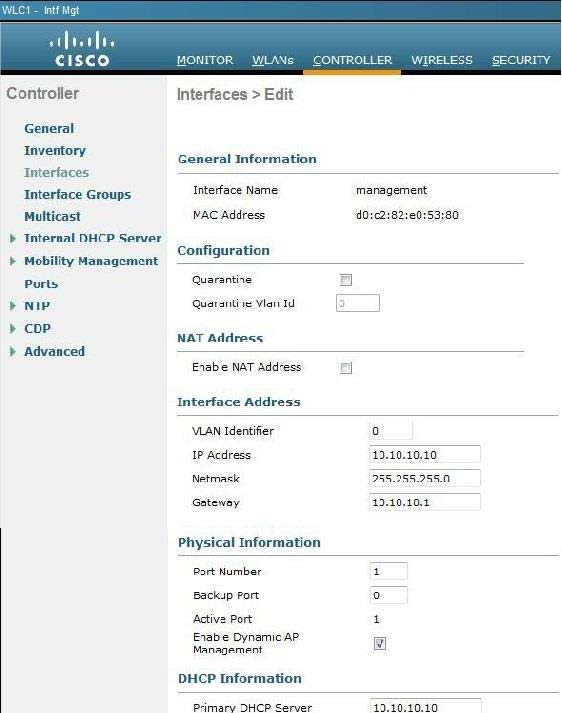Tick the Quarantine checkbox
The width and height of the screenshot is (562, 713).
coord(346,280)
